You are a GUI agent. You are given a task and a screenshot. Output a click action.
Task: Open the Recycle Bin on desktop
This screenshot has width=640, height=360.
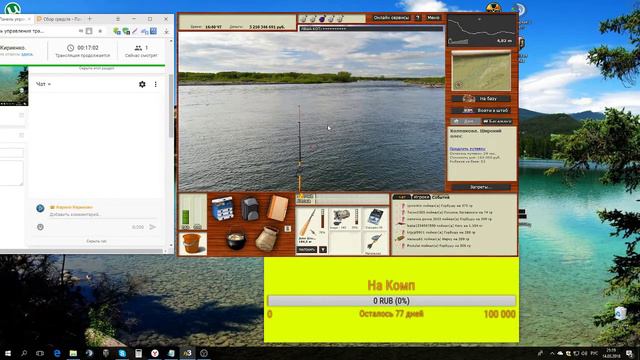pos(621,313)
